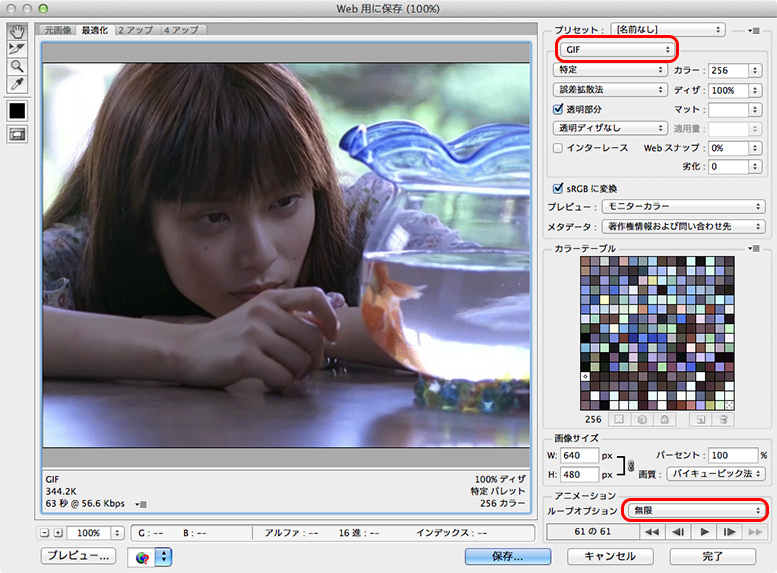Click the 完了 button
Screen dimensions: 777x573
(713, 556)
